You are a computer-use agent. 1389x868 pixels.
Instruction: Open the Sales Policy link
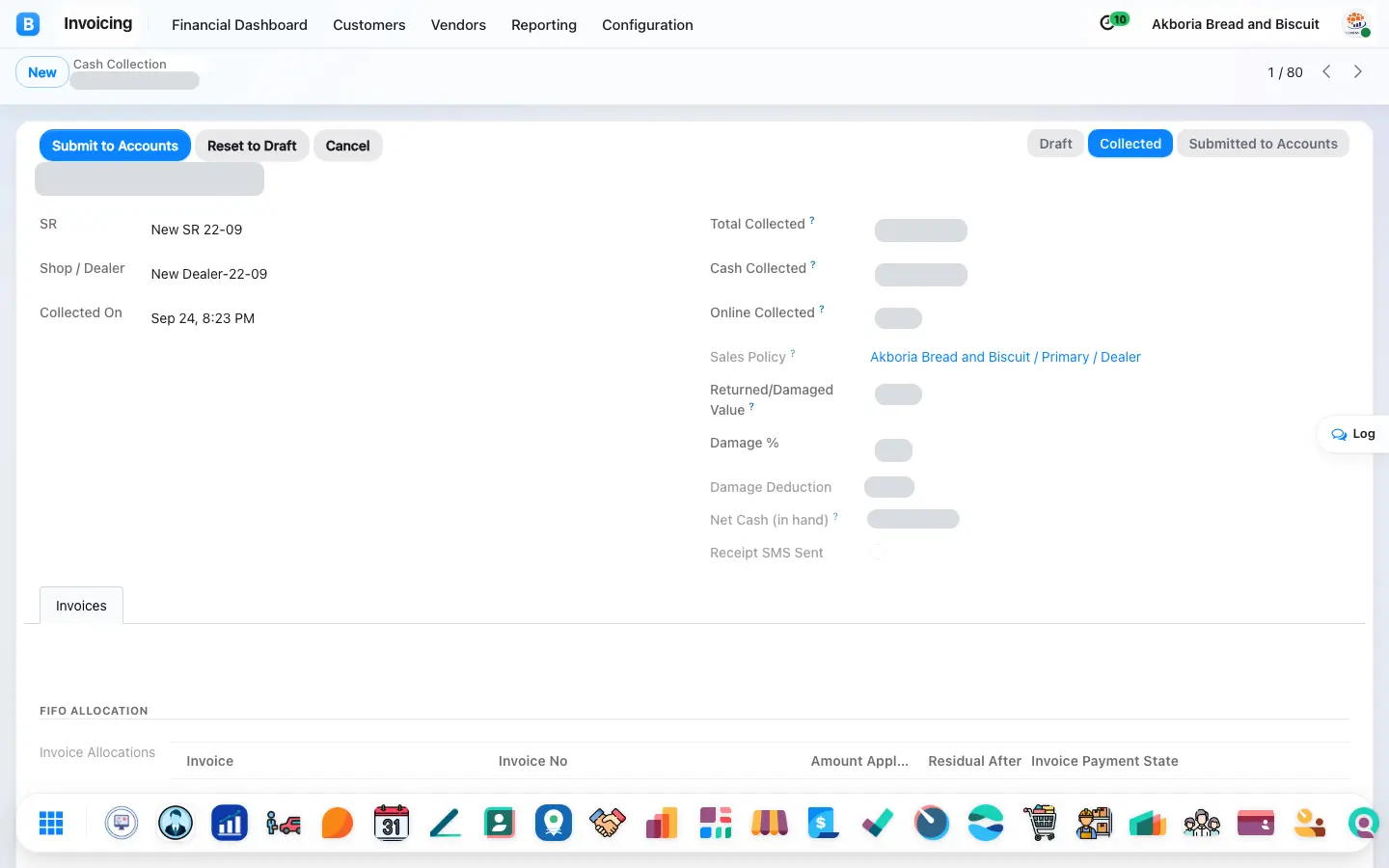1005,357
